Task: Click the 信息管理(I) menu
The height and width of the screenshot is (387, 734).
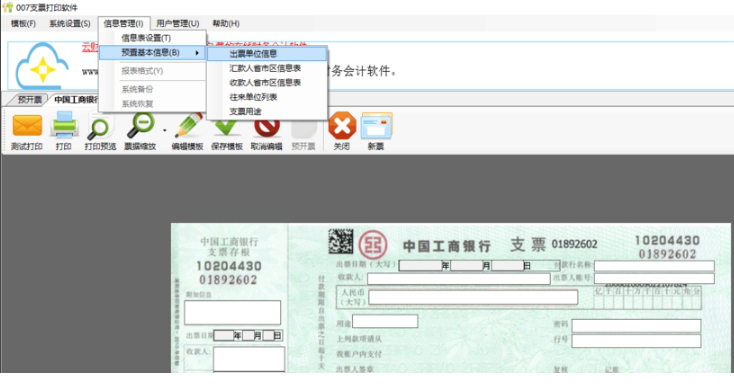Action: 124,23
